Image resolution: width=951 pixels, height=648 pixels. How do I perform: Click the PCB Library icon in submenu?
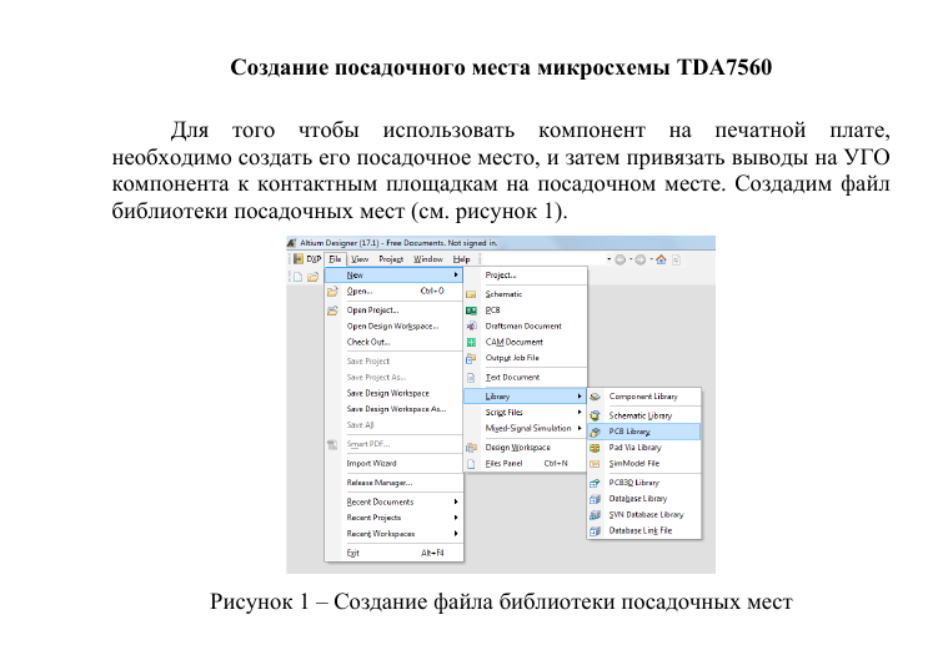click(x=595, y=432)
